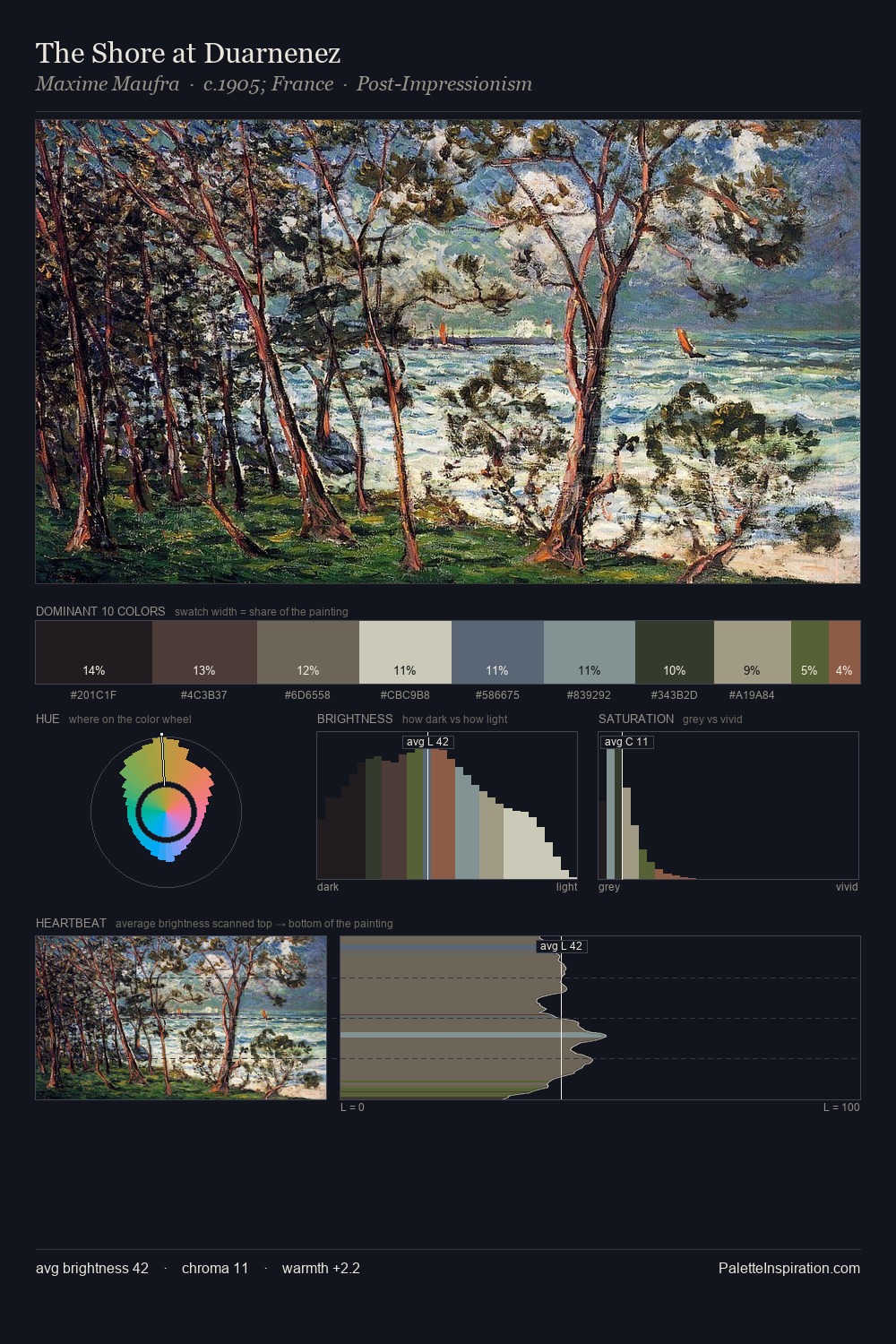This screenshot has width=896, height=1344.
Task: Click the hex code '#586675'
Action: (497, 694)
